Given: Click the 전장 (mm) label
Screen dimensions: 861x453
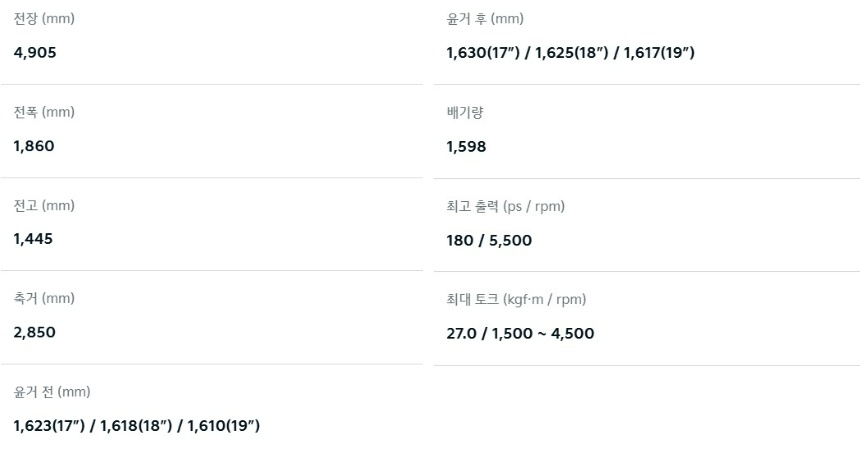Looking at the screenshot, I should click(44, 19).
